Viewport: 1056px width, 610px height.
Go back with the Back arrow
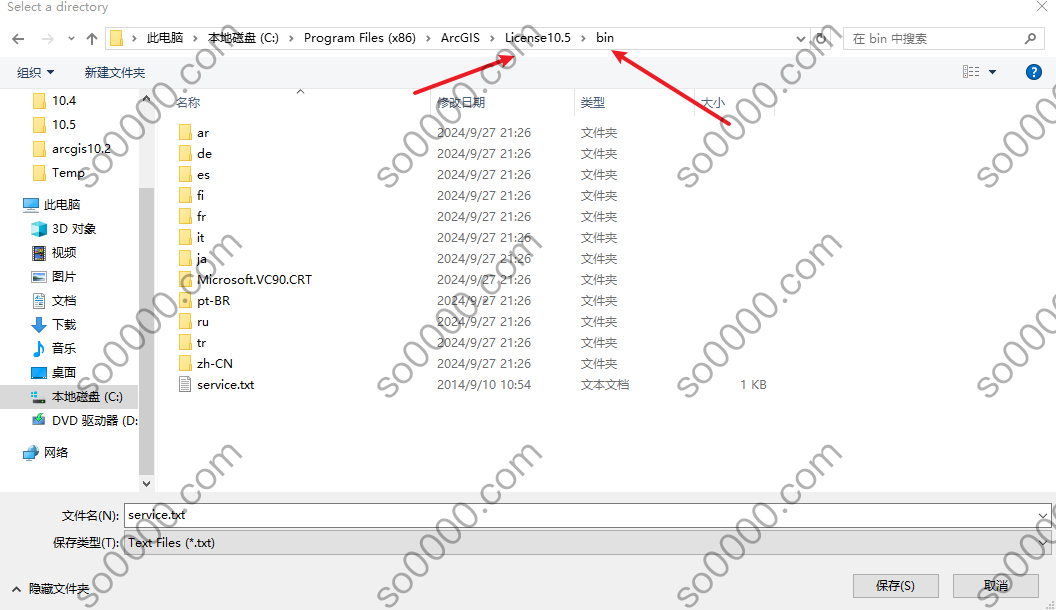coord(18,39)
